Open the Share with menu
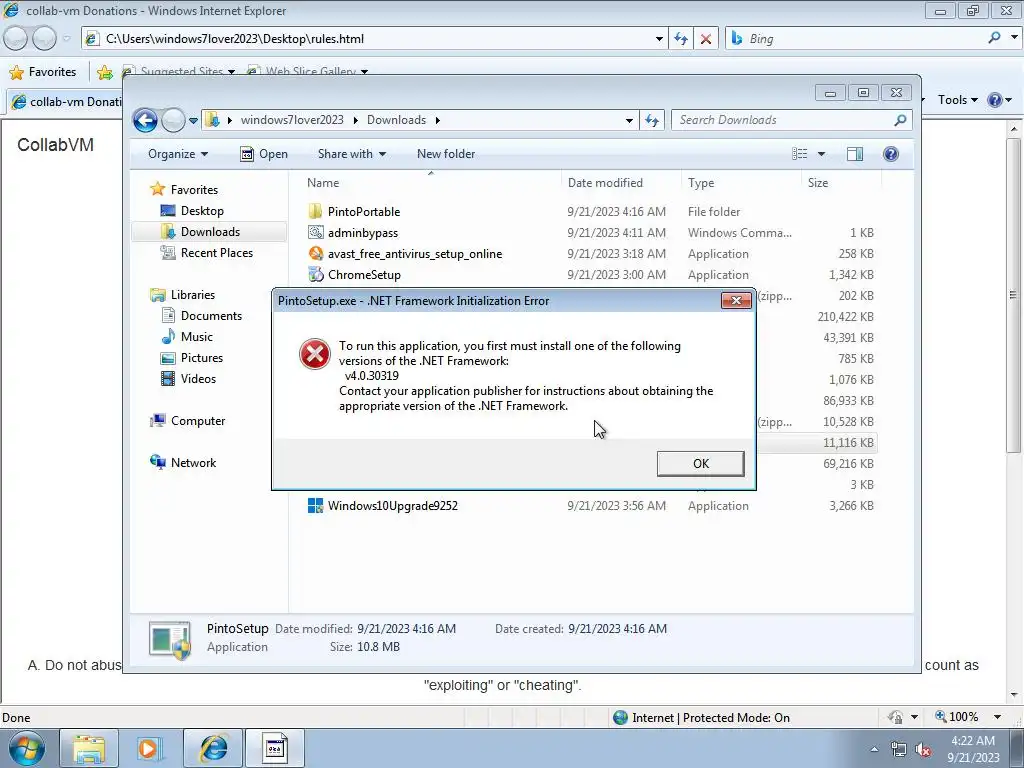 [x=351, y=154]
